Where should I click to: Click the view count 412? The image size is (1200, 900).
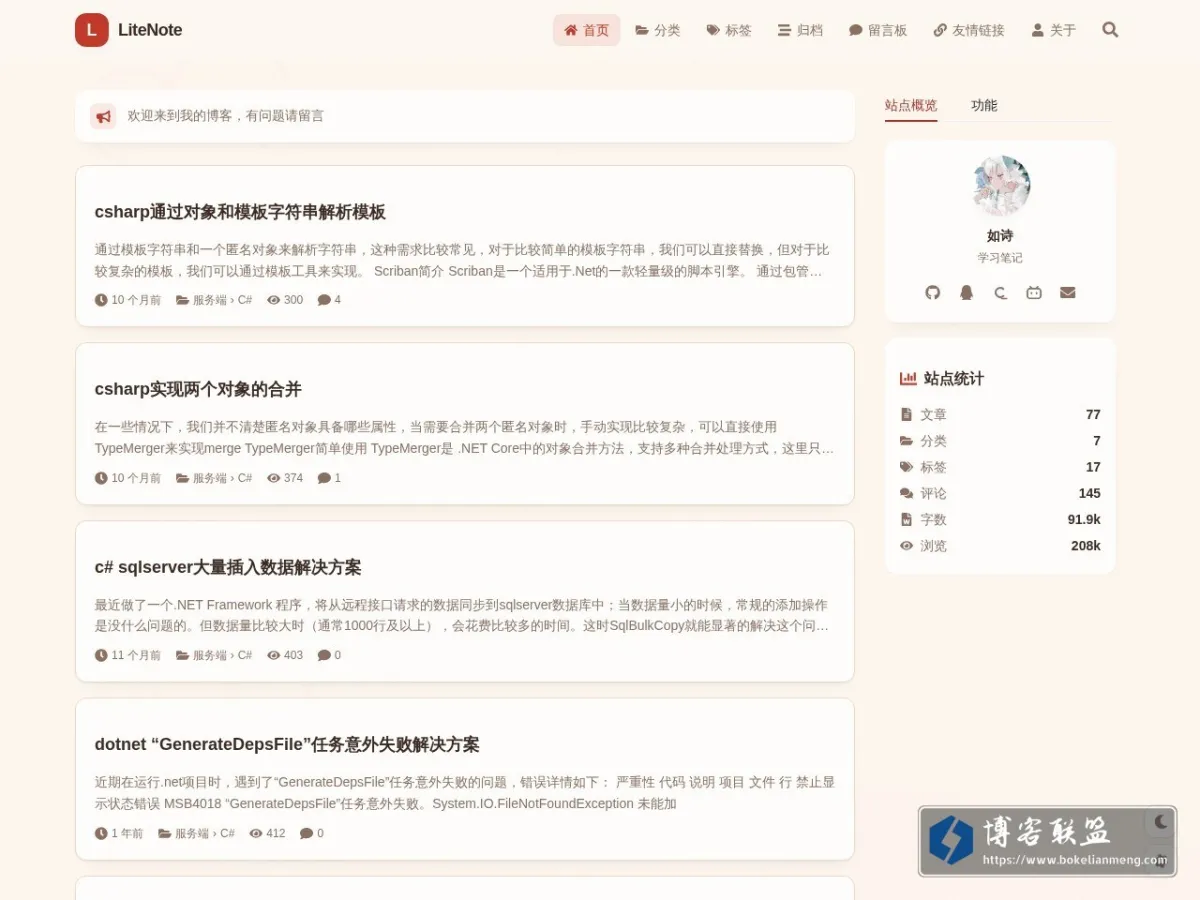(x=267, y=833)
